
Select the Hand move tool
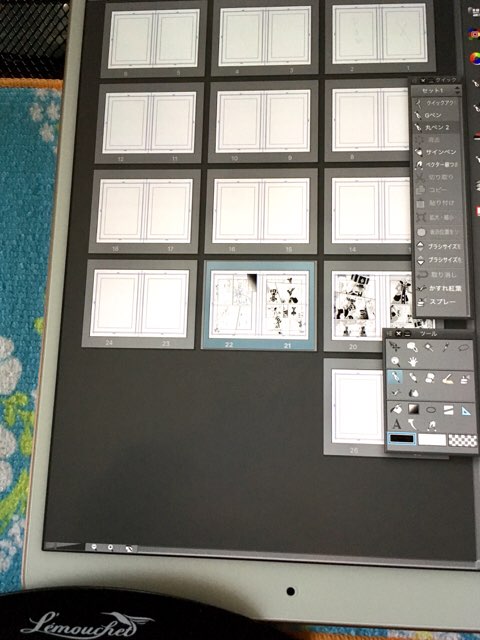(413, 362)
